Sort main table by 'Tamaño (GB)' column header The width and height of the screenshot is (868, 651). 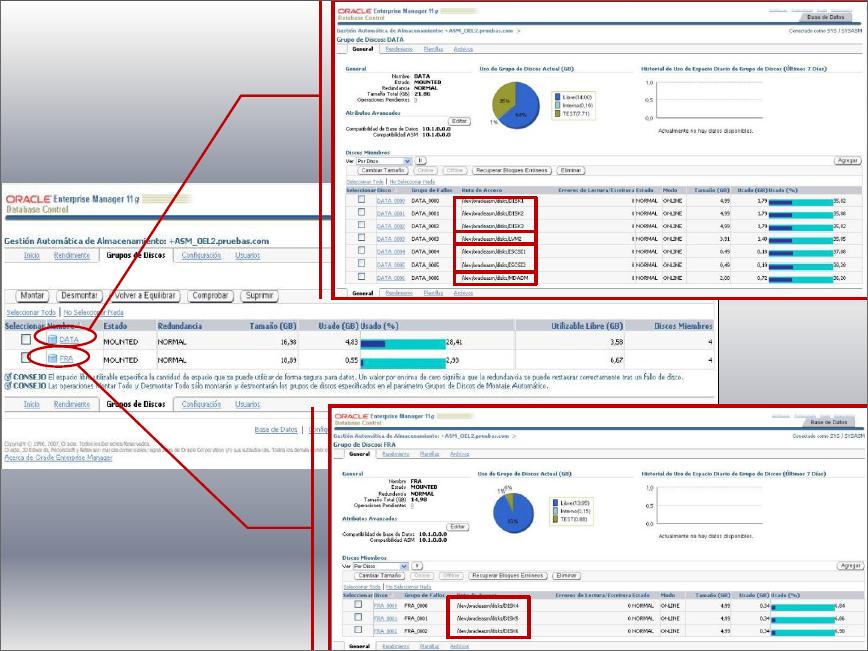pos(272,326)
